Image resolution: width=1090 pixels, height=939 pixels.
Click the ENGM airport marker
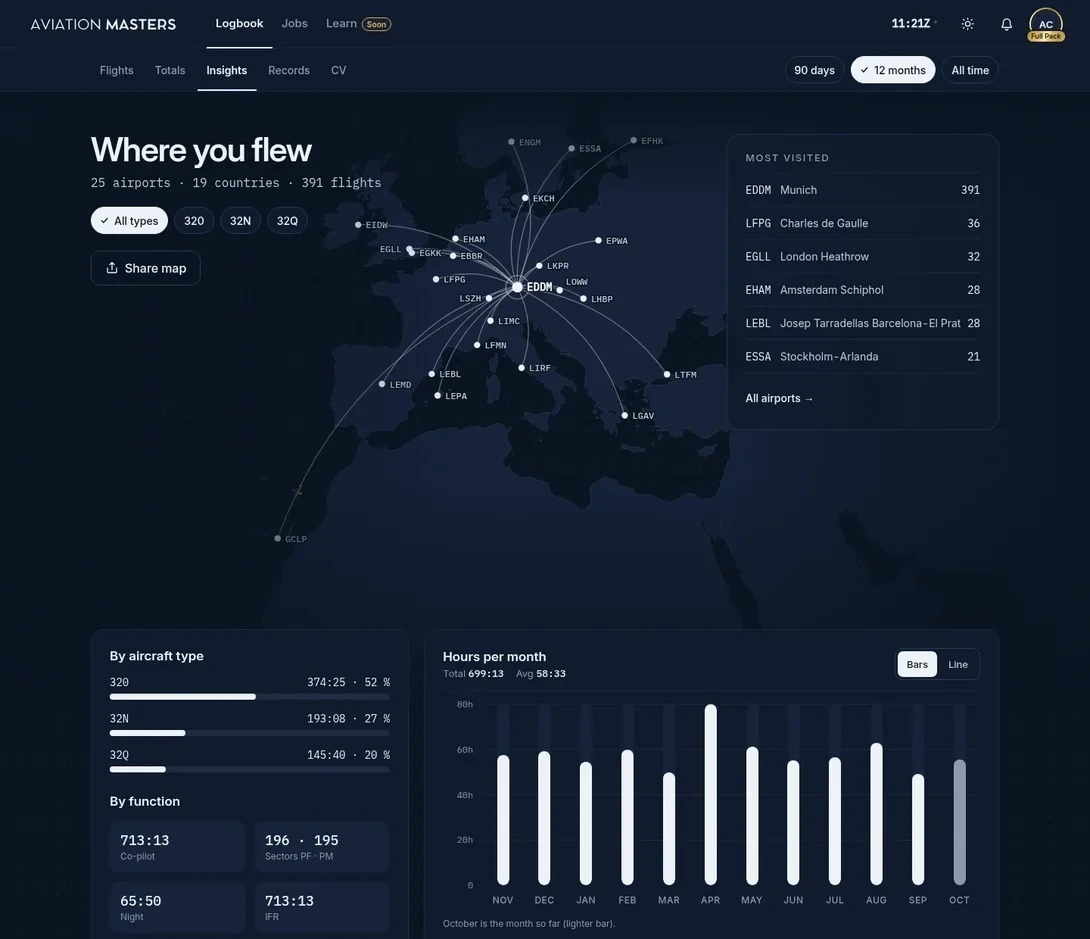coord(511,142)
